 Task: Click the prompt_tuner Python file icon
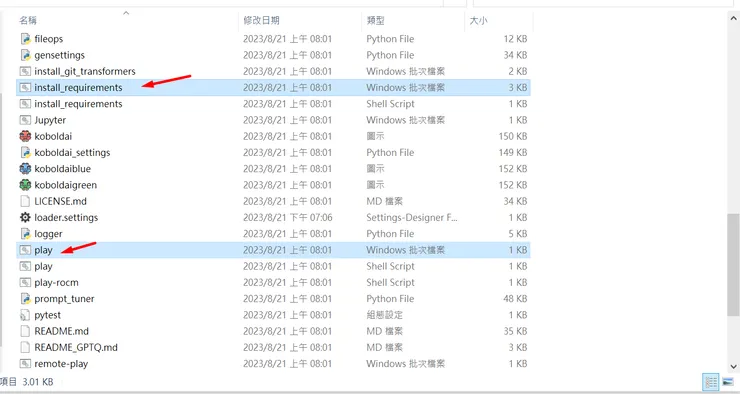coord(25,299)
